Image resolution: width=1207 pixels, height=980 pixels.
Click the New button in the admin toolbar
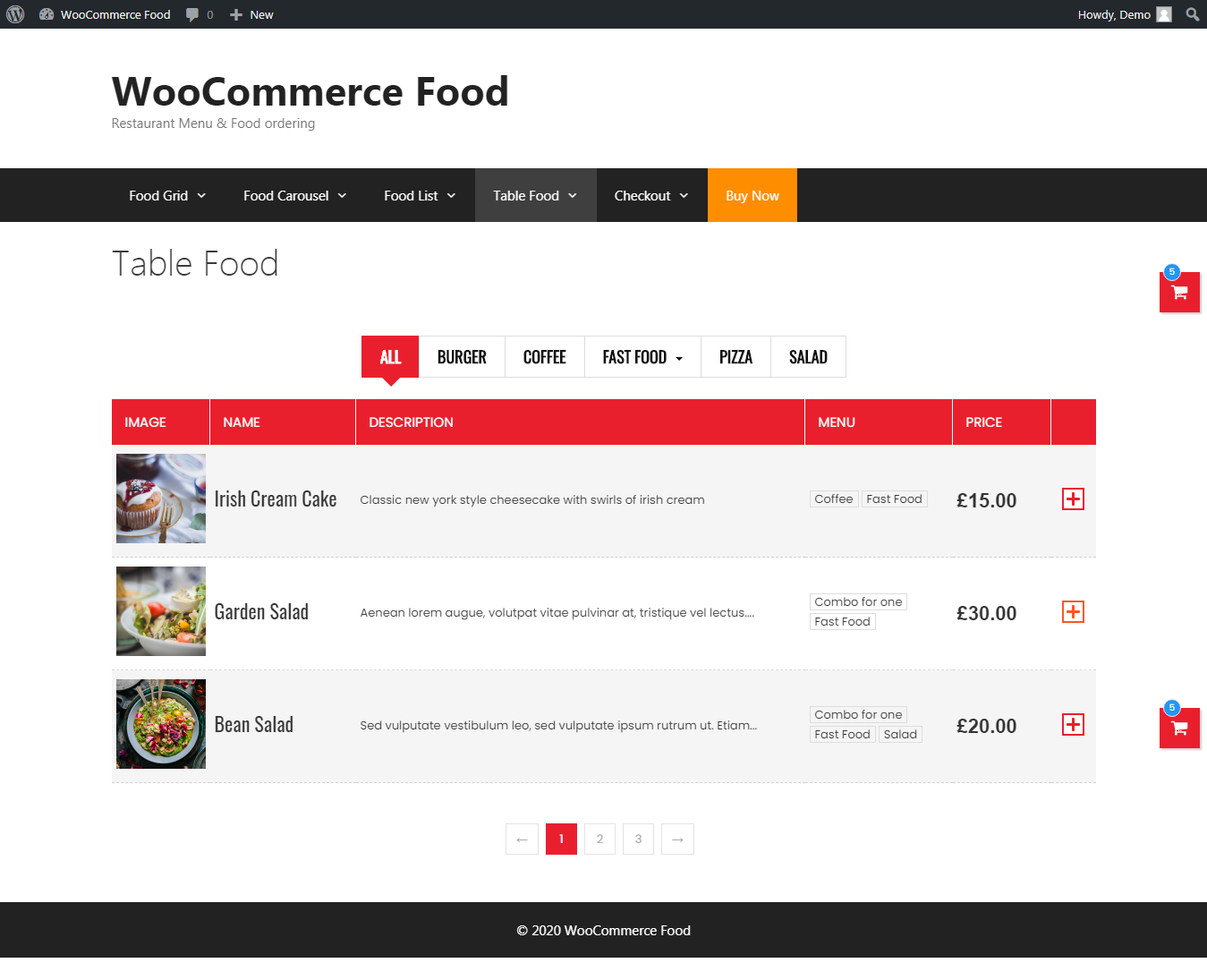click(251, 13)
